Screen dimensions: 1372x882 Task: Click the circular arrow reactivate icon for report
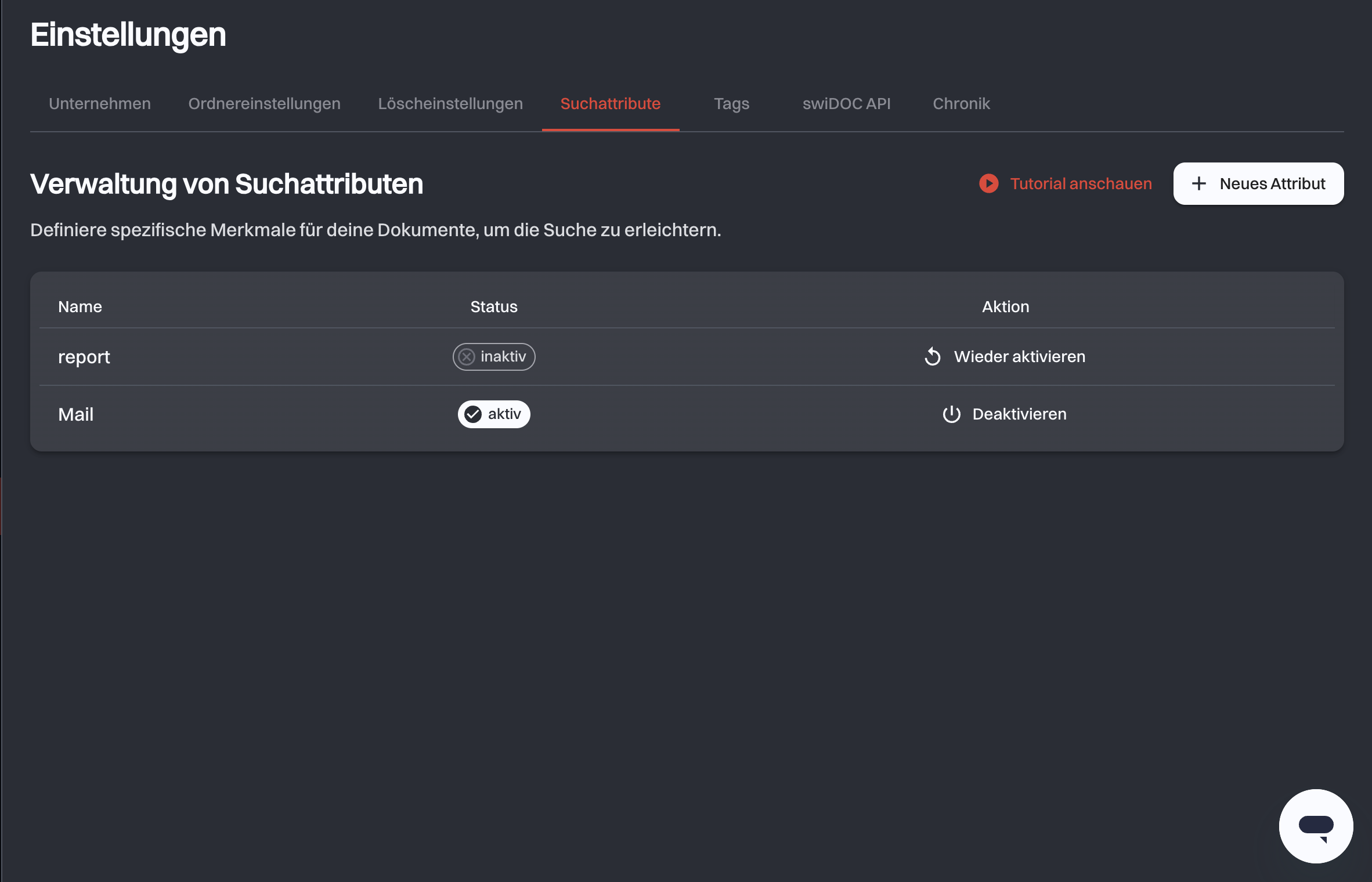933,356
